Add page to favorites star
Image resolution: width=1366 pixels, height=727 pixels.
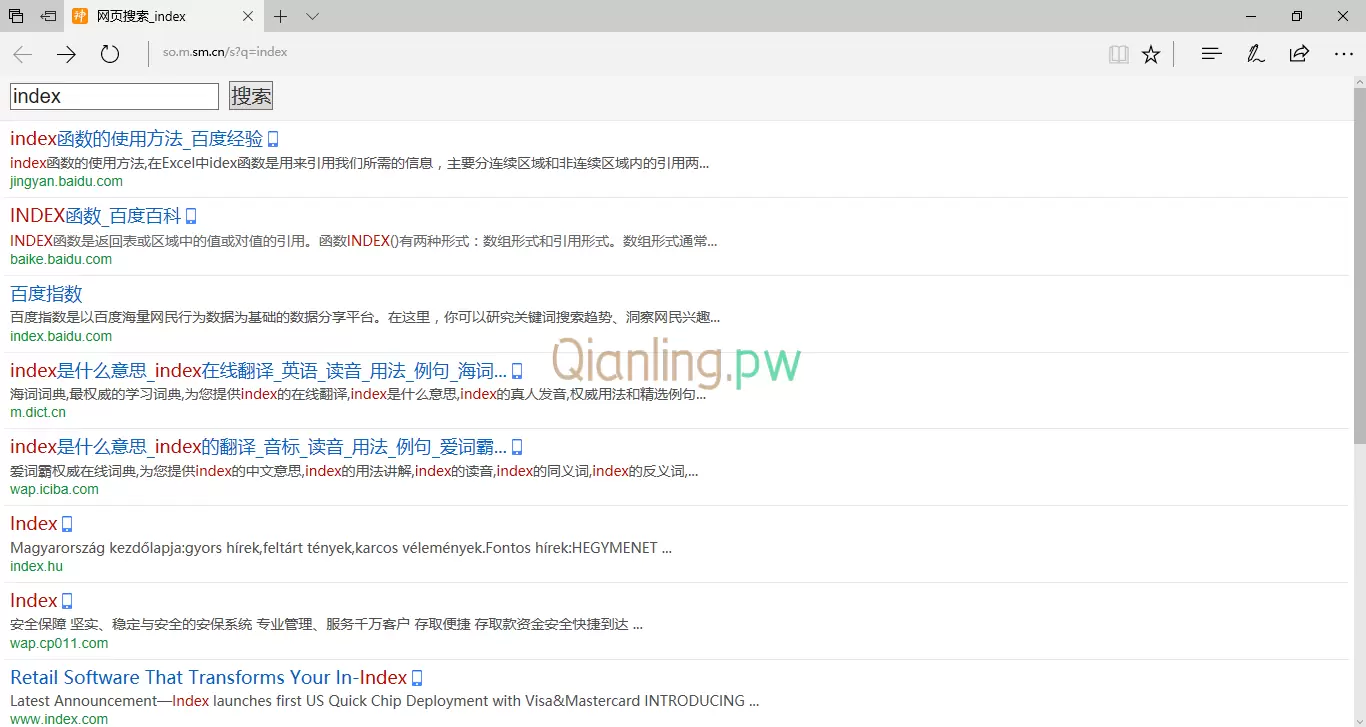click(x=1151, y=54)
